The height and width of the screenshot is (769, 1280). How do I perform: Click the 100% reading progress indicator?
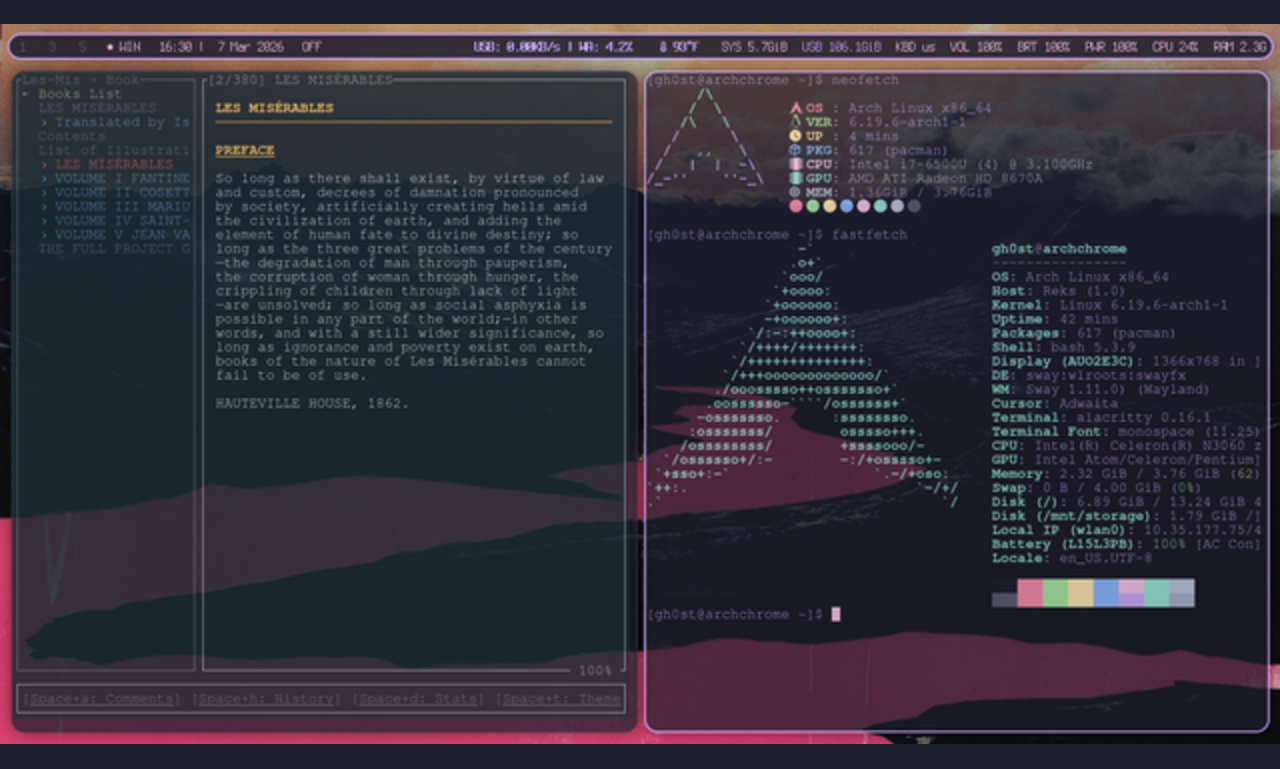point(595,670)
